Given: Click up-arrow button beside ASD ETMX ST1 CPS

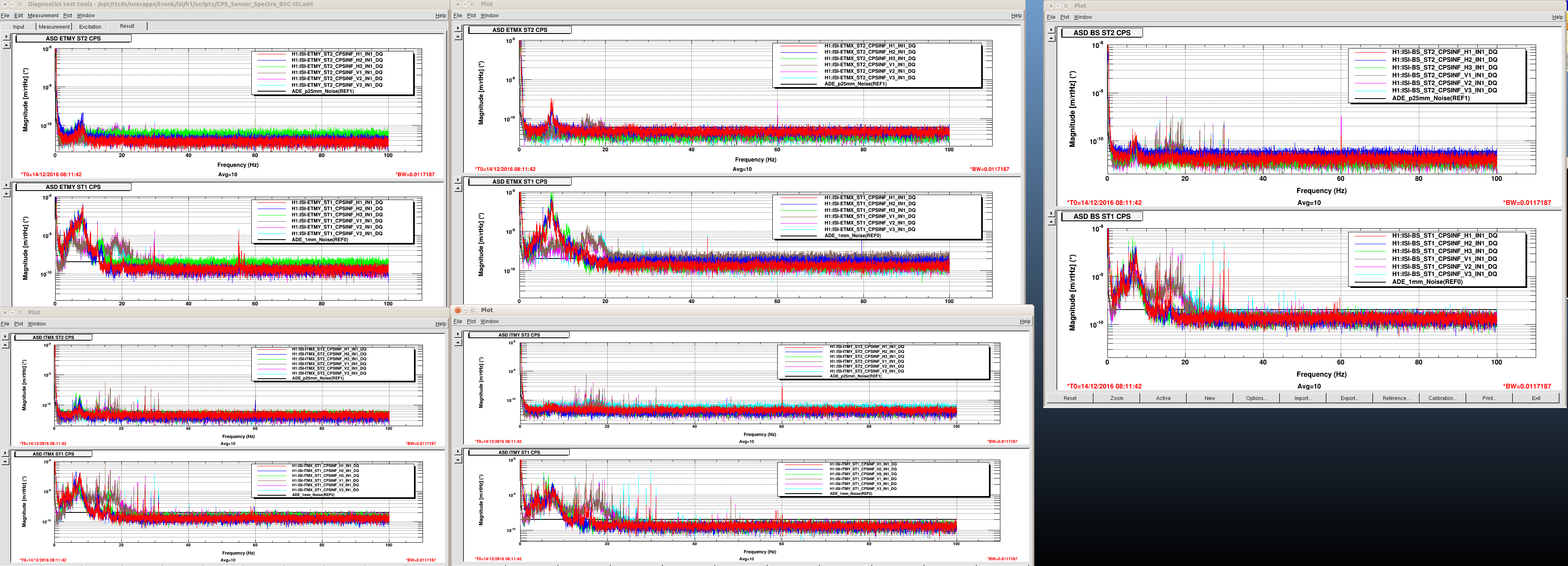Looking at the screenshot, I should pyautogui.click(x=459, y=188).
